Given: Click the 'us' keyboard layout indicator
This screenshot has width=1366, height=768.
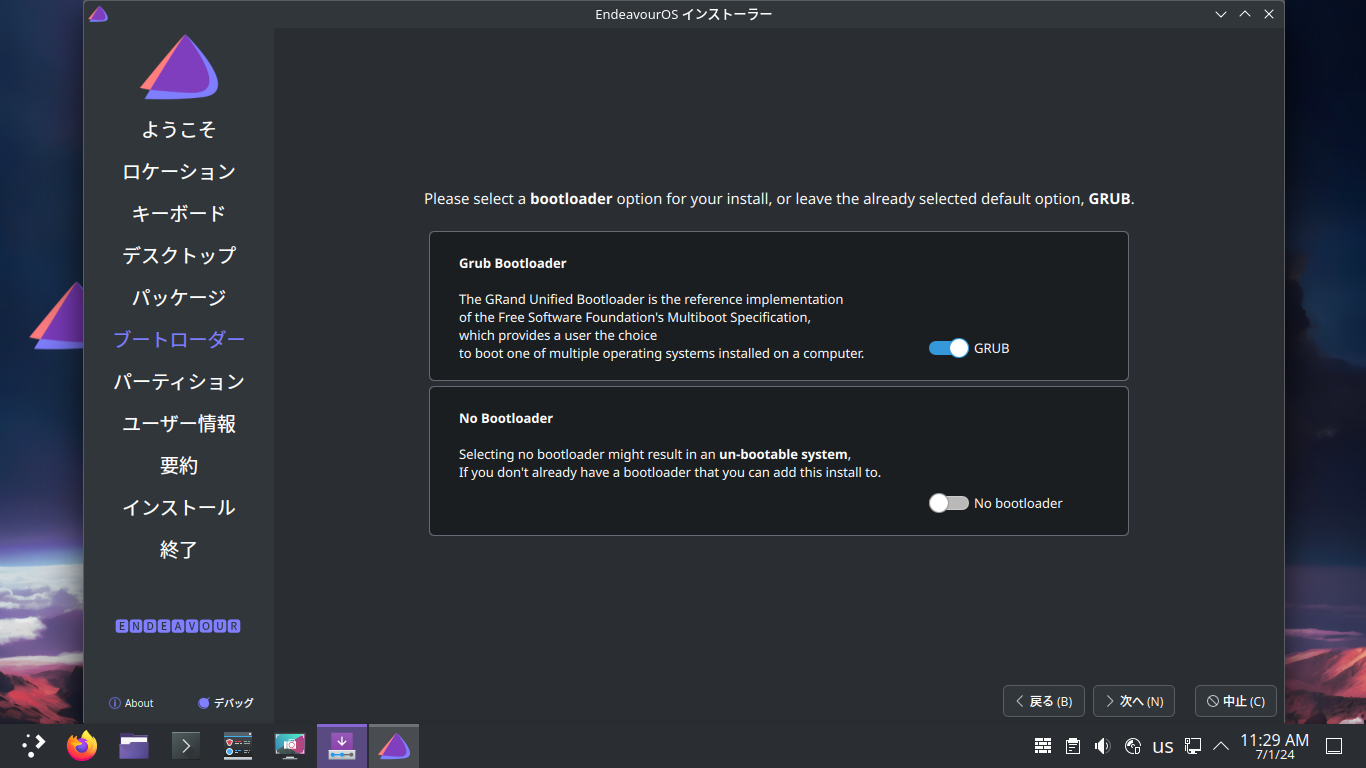Looking at the screenshot, I should (1163, 746).
